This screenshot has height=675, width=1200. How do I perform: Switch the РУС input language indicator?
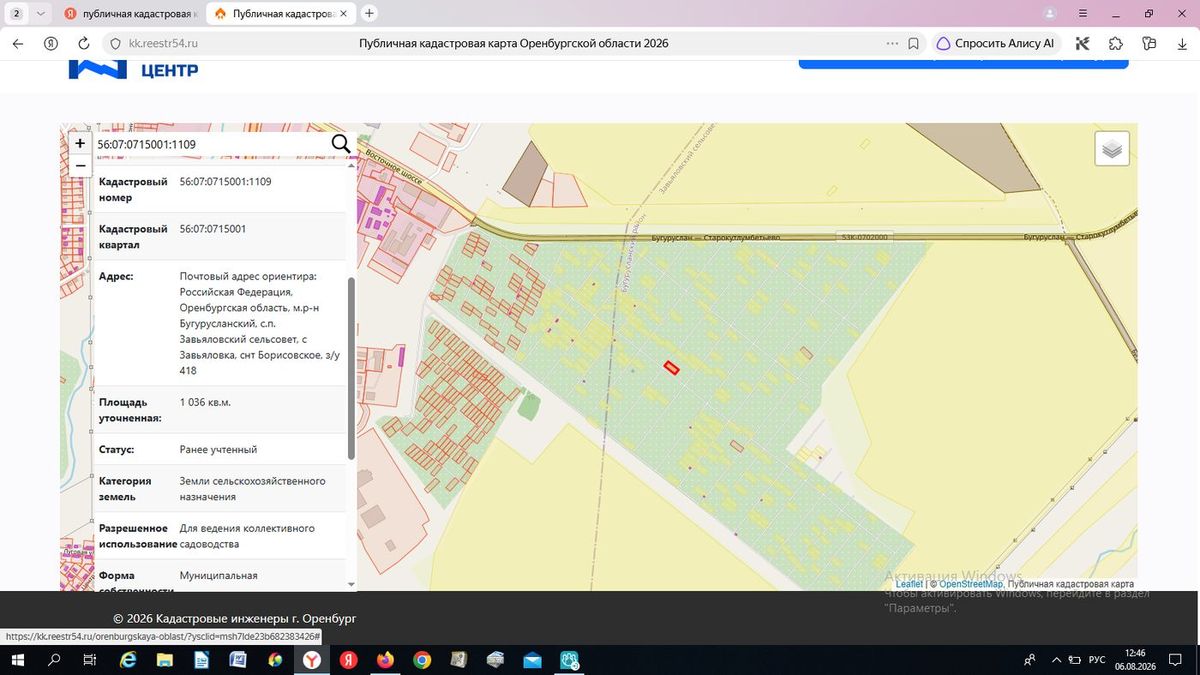point(1097,660)
